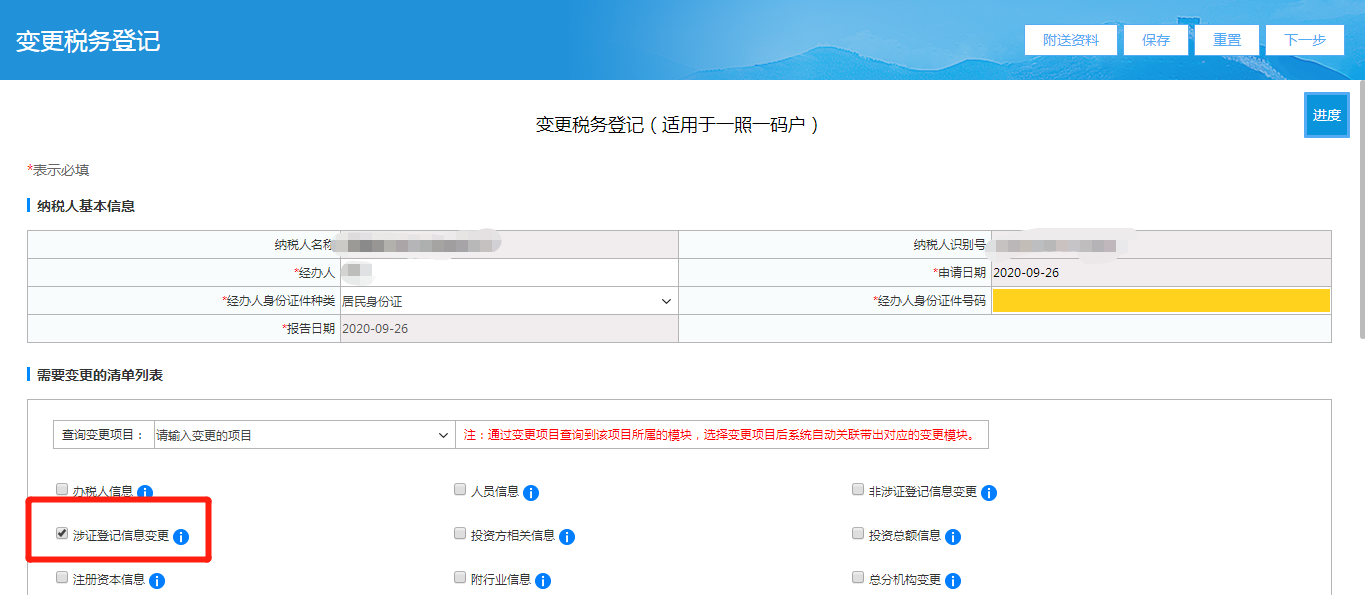Click the 保存 button

click(1155, 40)
